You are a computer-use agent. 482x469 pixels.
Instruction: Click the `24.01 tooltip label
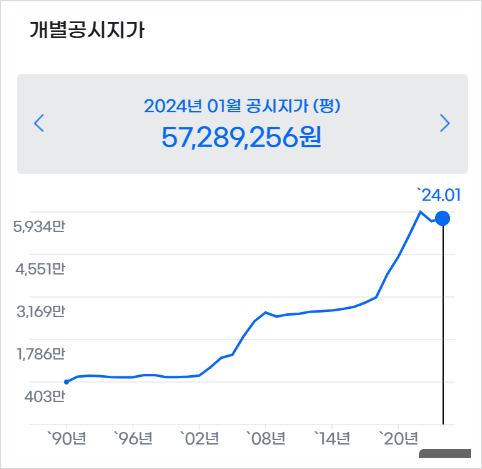pos(439,195)
